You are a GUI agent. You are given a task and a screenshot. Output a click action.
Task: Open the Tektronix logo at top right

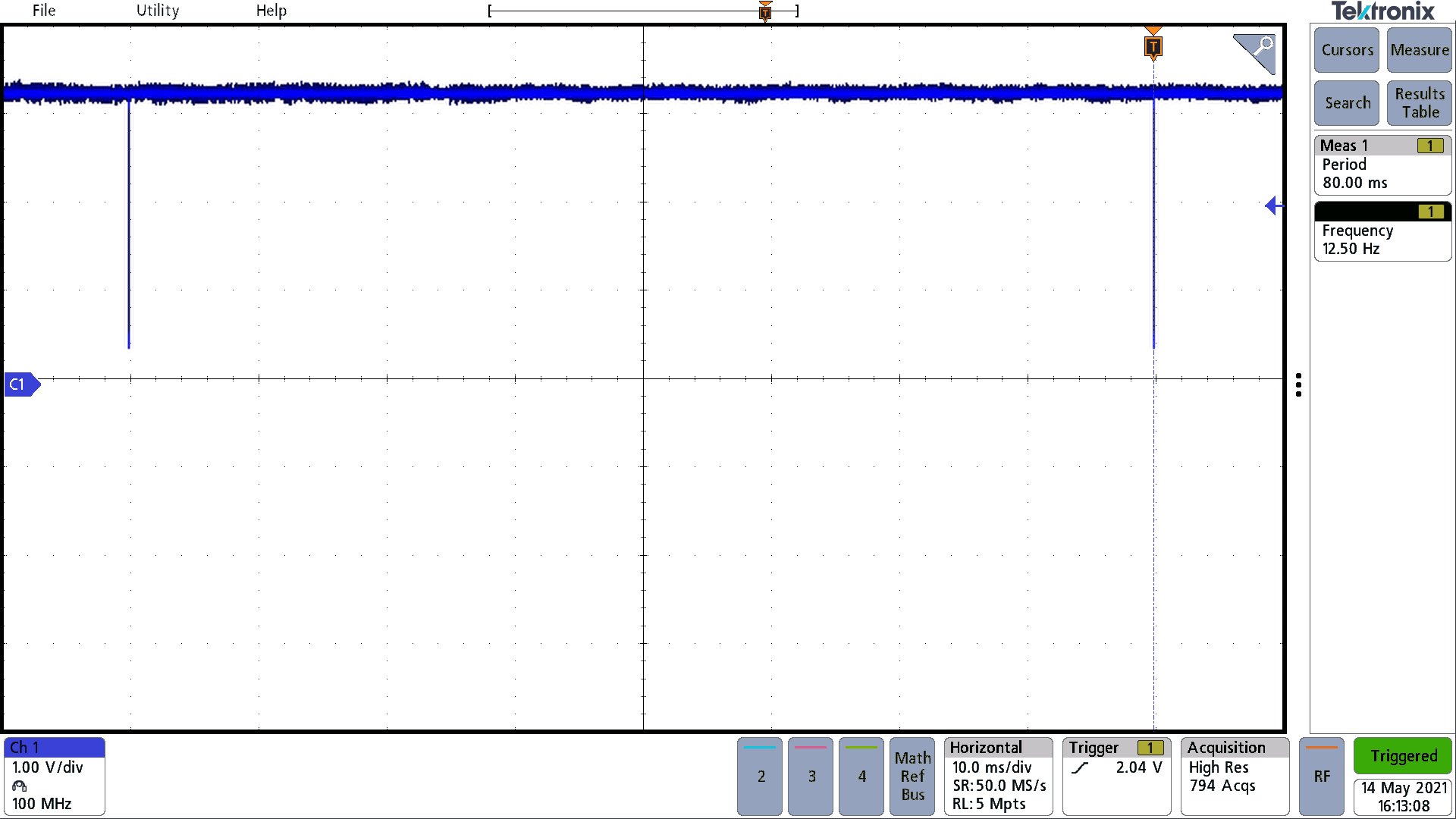(1382, 11)
